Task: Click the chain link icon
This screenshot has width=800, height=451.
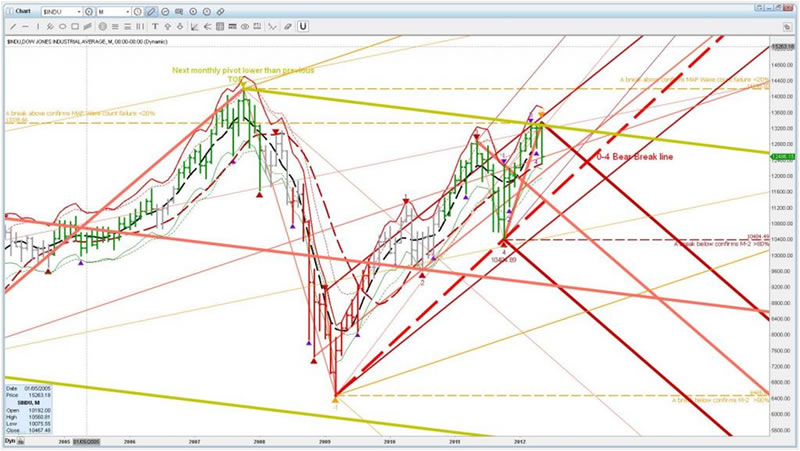Action: [x=220, y=12]
